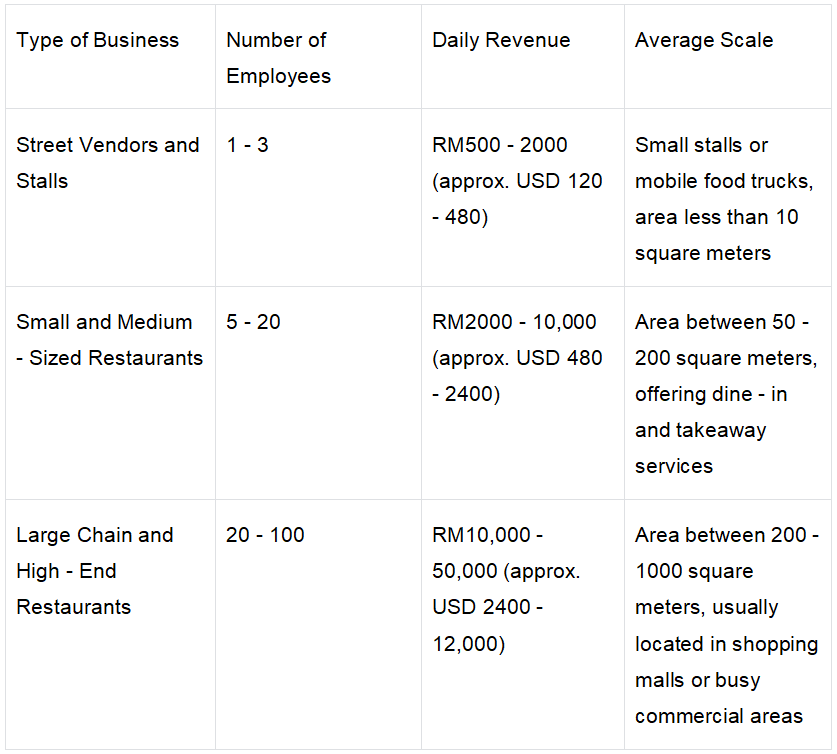Click the 'RM500 - 2000' revenue text
Screen dimensions: 837x754
500,145
